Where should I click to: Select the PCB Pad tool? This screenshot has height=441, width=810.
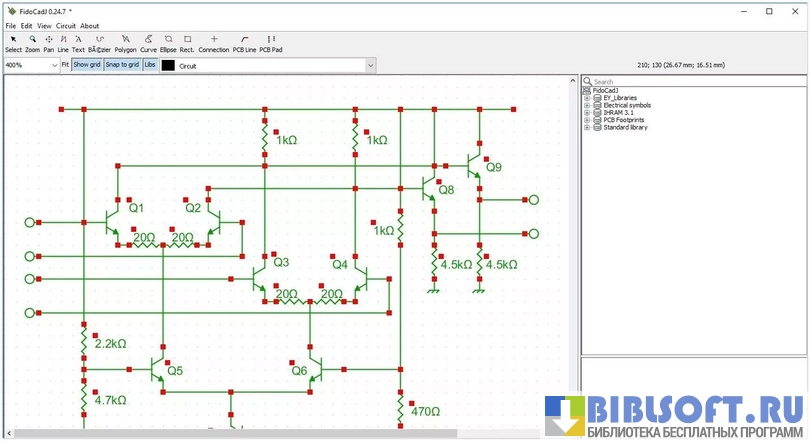(x=271, y=43)
